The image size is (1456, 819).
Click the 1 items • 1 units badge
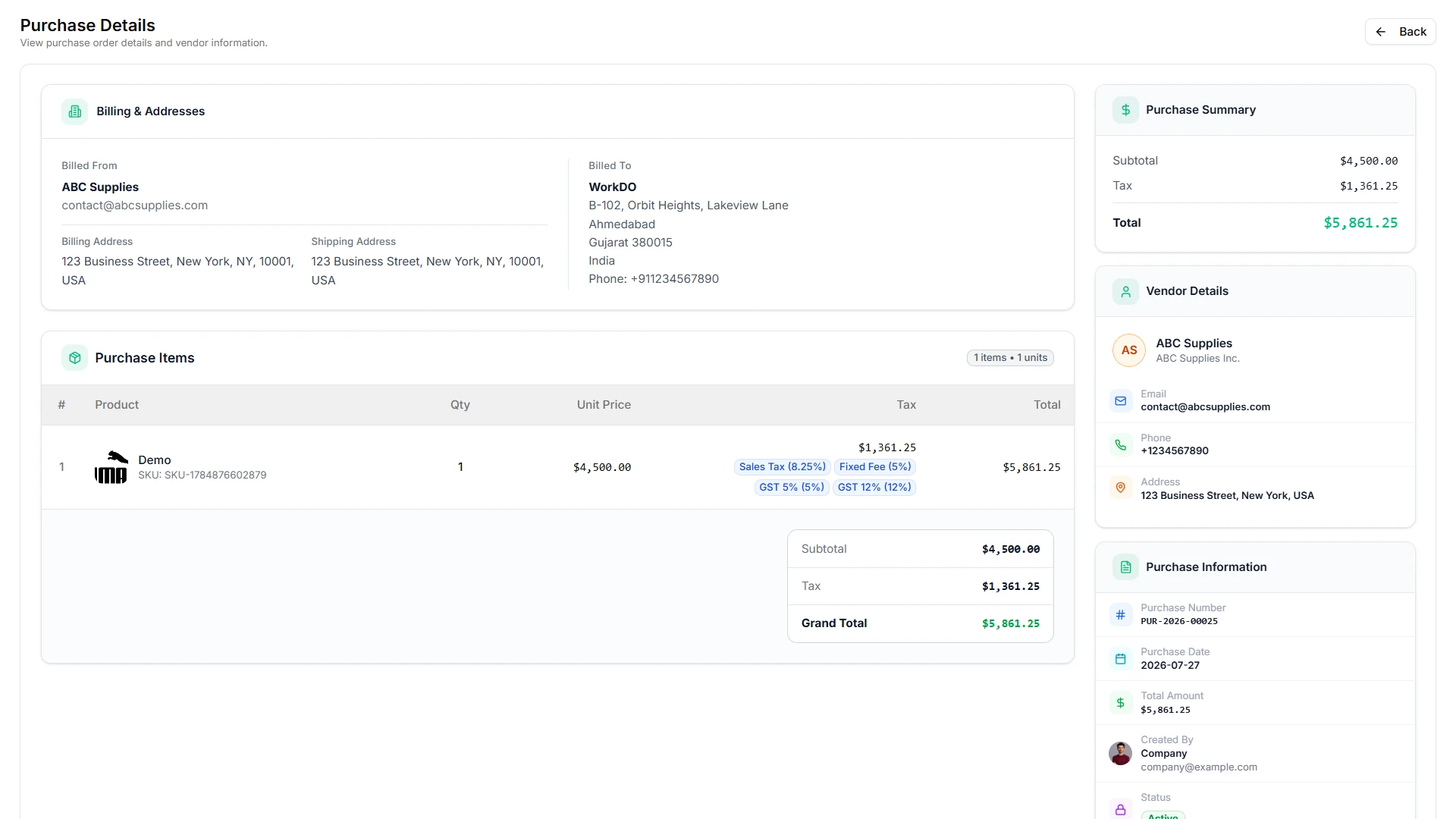click(x=1010, y=358)
